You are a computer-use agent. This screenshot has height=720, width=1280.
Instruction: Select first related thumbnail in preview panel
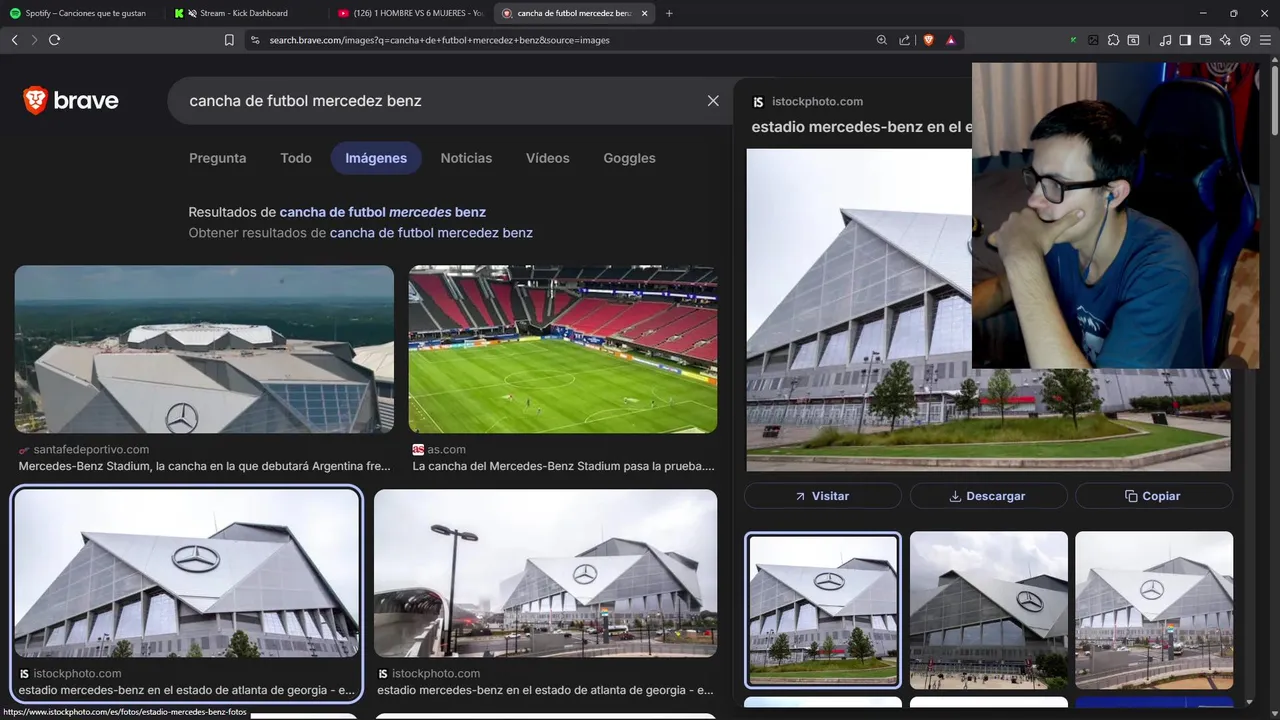click(x=823, y=610)
